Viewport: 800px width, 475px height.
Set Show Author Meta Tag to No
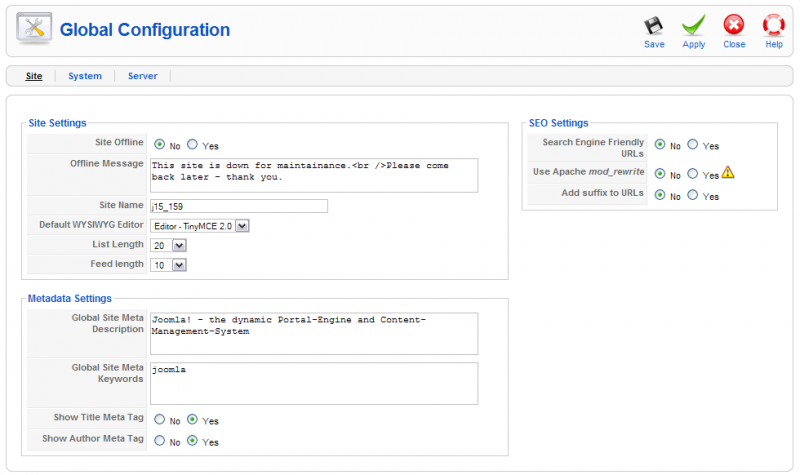(159, 440)
